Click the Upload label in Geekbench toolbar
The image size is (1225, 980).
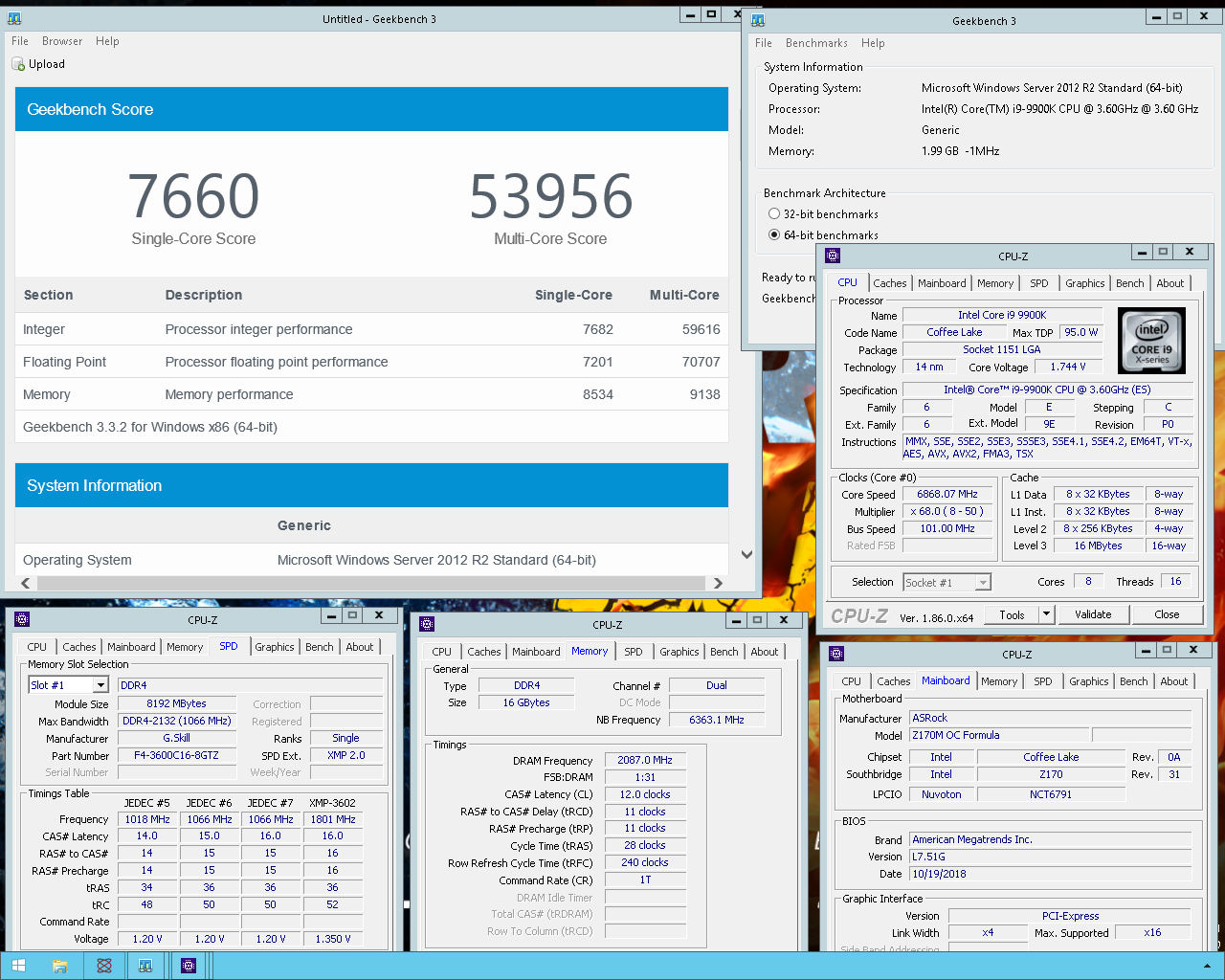coord(47,64)
